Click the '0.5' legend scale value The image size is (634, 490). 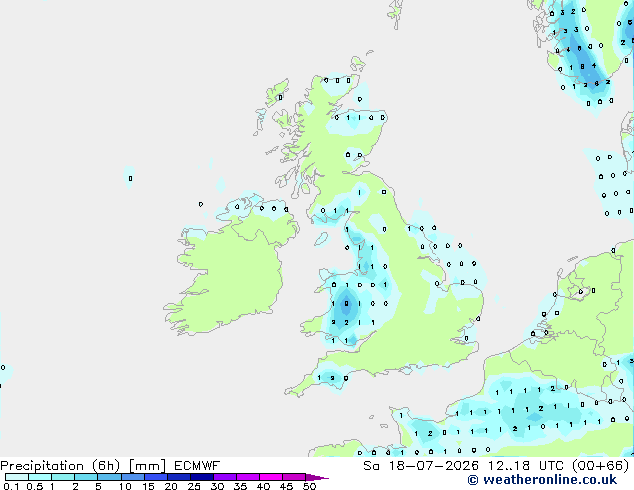tap(35, 486)
